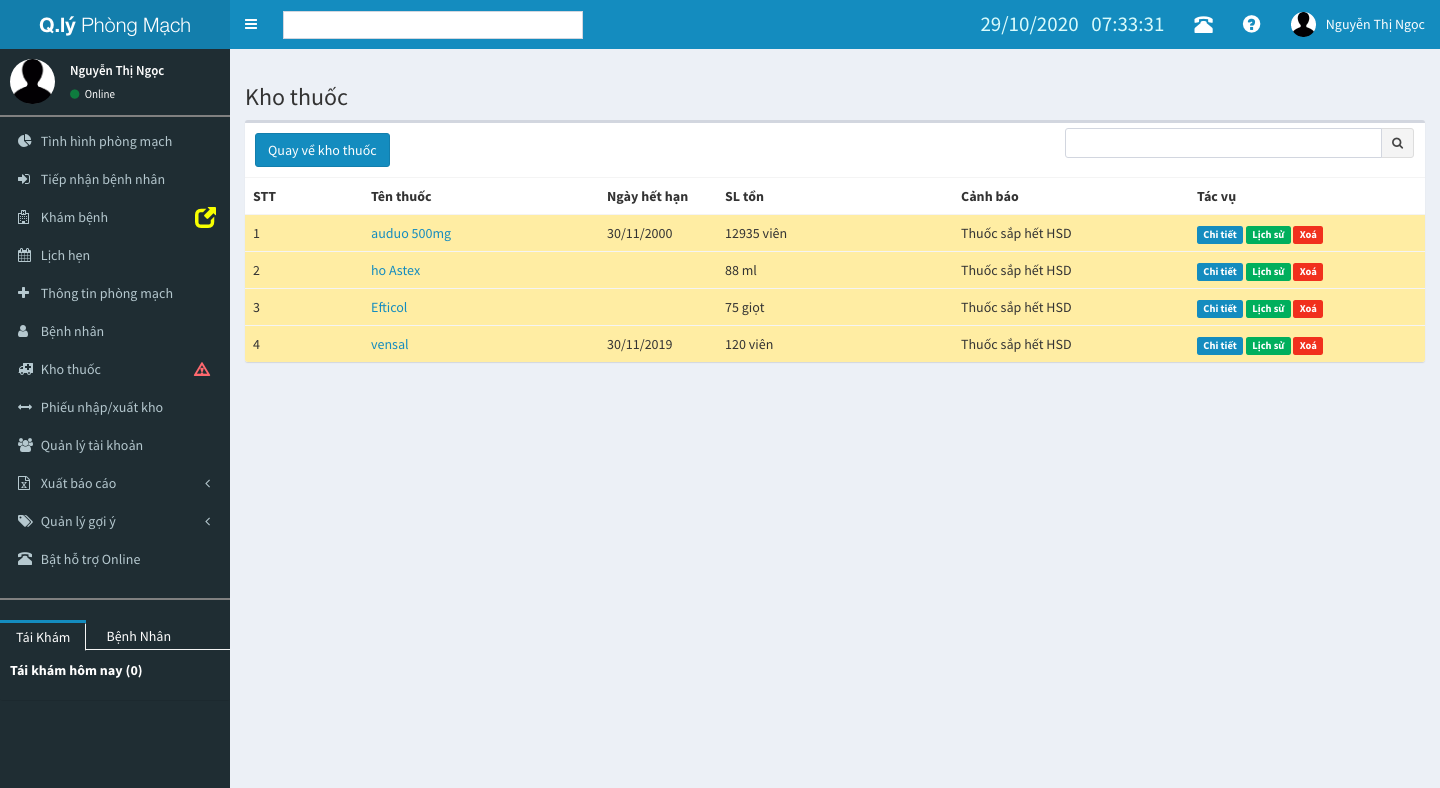This screenshot has width=1440, height=788.
Task: Switch to the Bệnh Nhân tab
Action: click(x=139, y=636)
